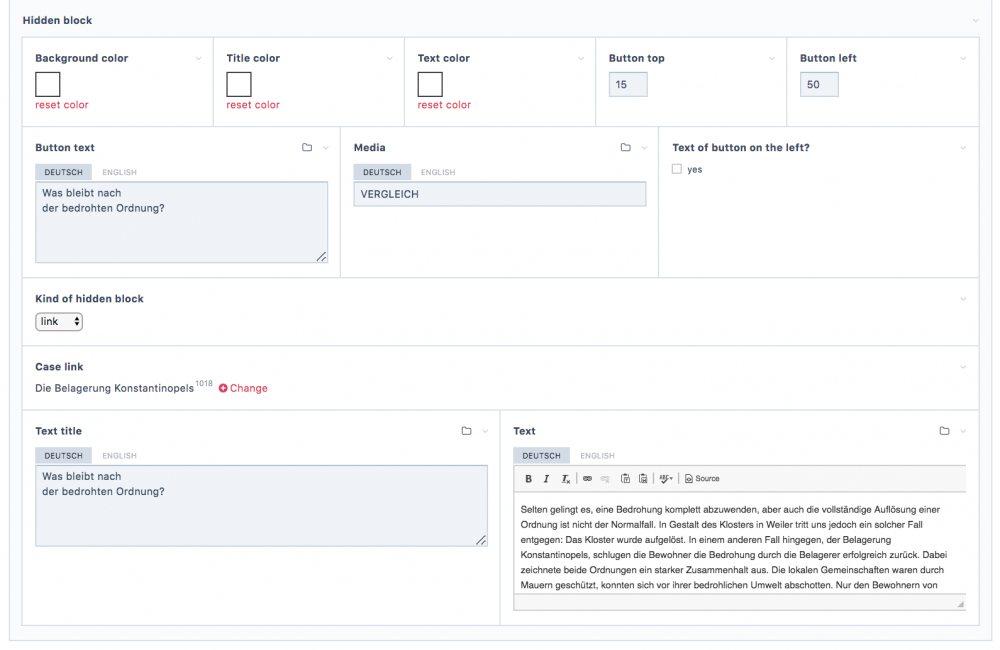1000x650 pixels.
Task: Click the Change link for Case link
Action: (243, 388)
